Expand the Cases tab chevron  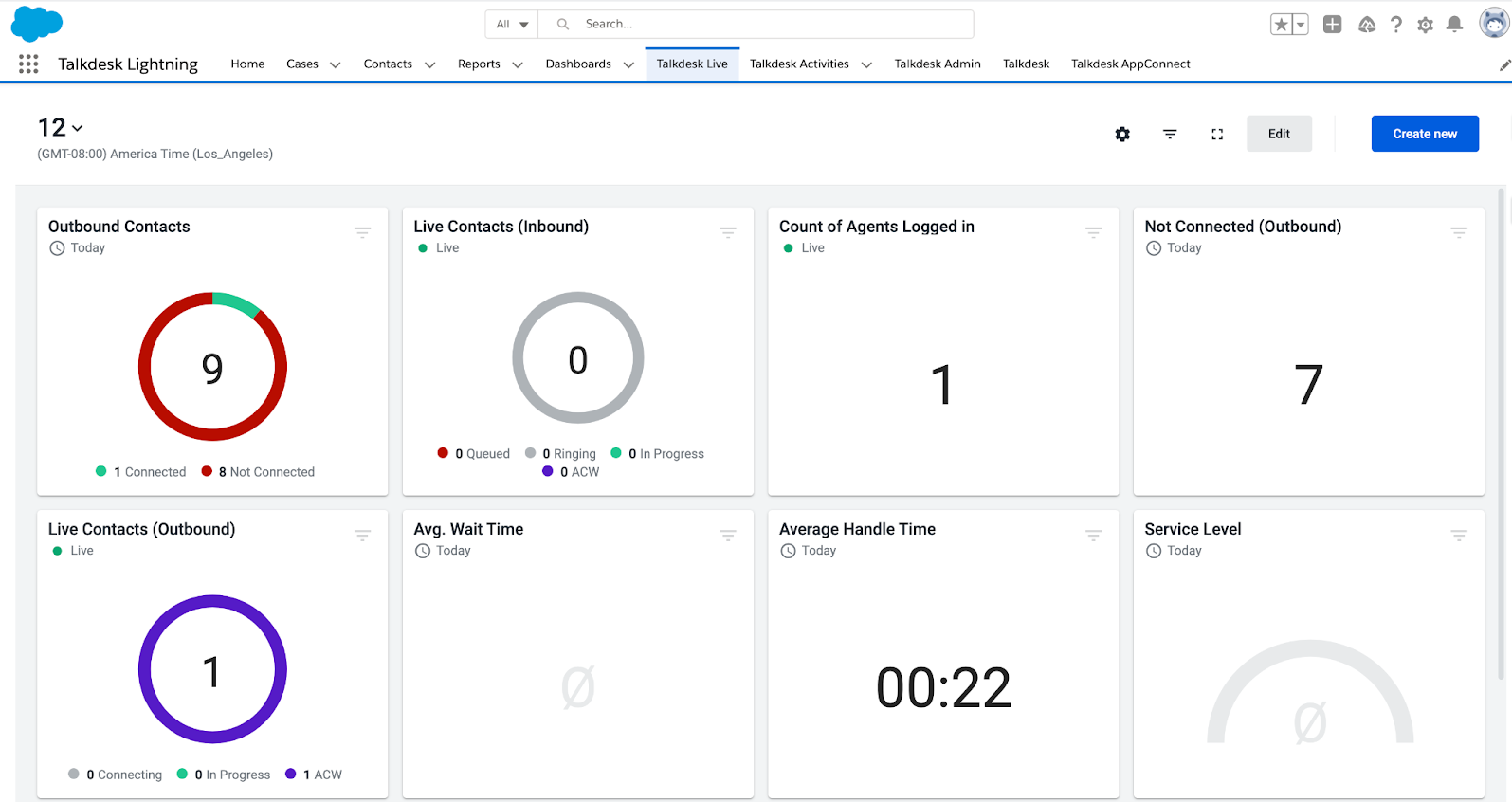(x=335, y=64)
